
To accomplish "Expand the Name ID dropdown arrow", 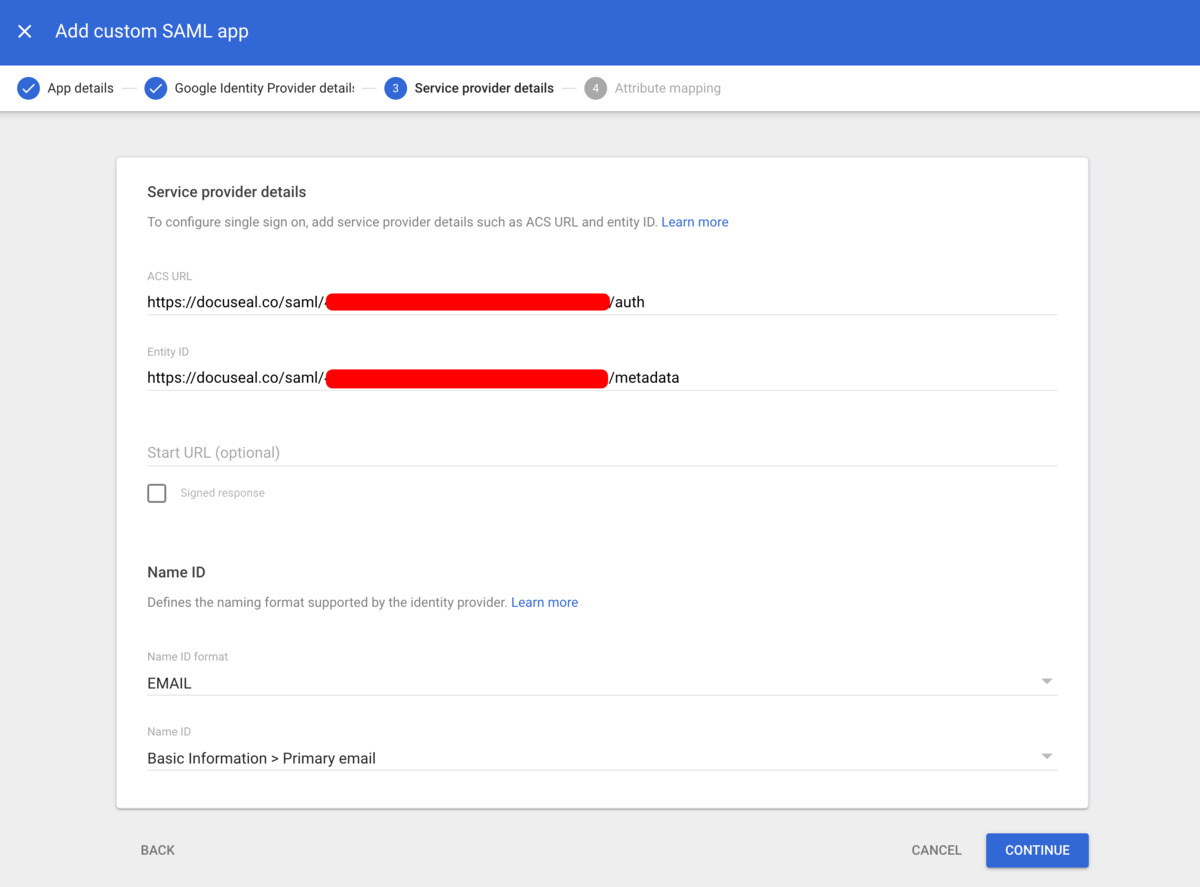I will coord(1046,757).
